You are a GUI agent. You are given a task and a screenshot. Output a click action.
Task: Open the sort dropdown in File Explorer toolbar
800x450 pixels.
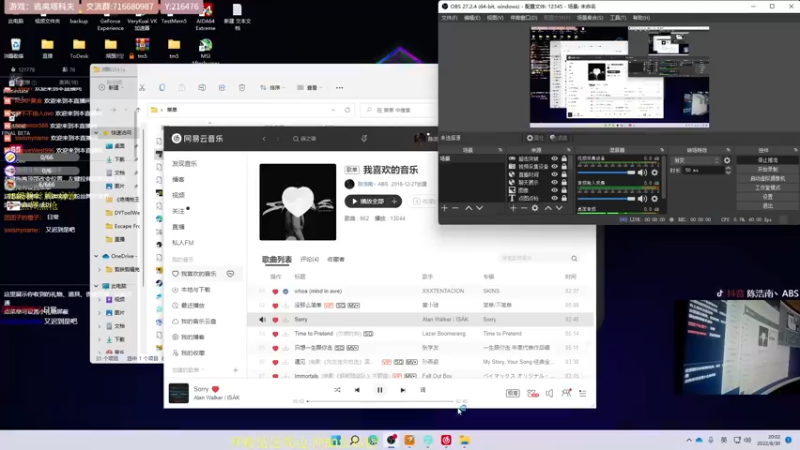[x=273, y=88]
